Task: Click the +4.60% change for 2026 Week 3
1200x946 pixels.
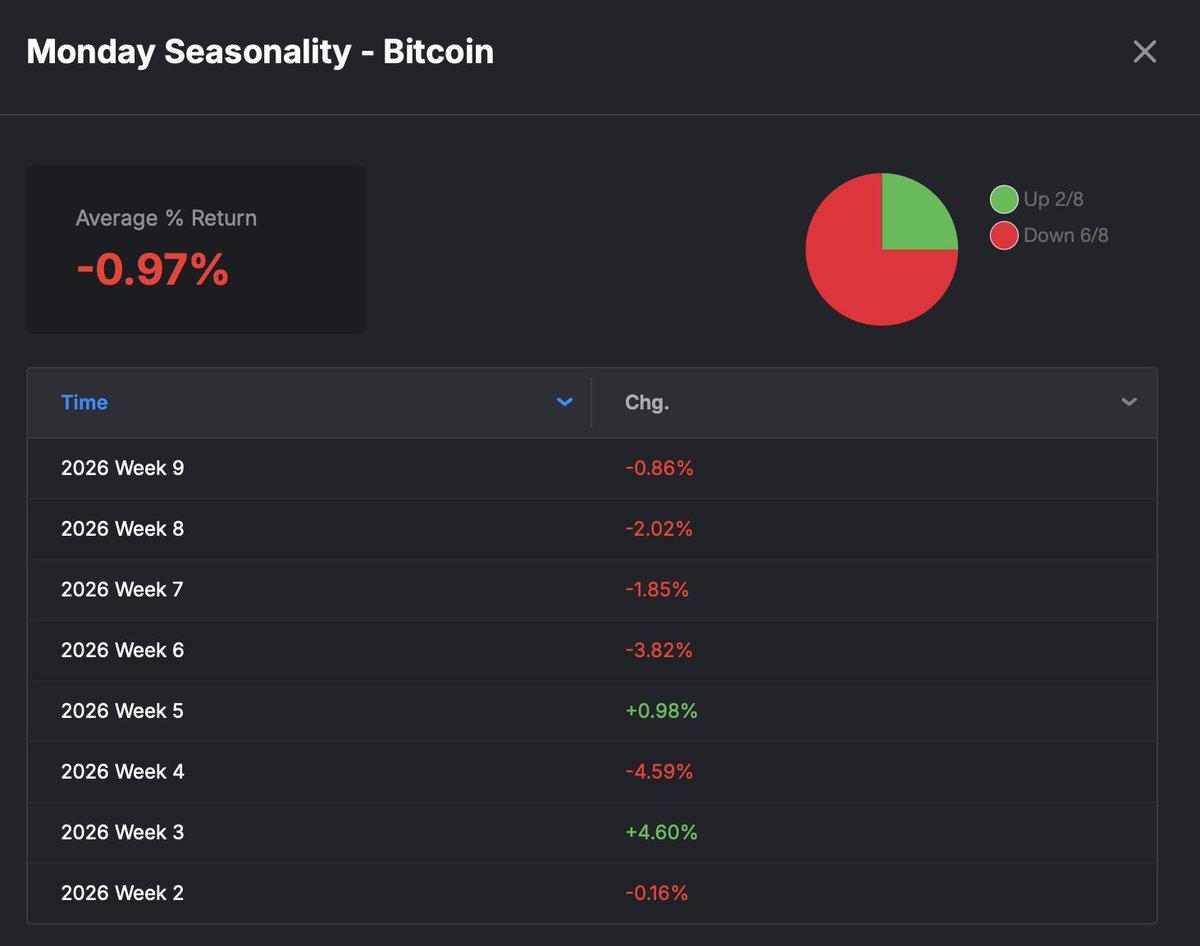Action: (x=662, y=832)
